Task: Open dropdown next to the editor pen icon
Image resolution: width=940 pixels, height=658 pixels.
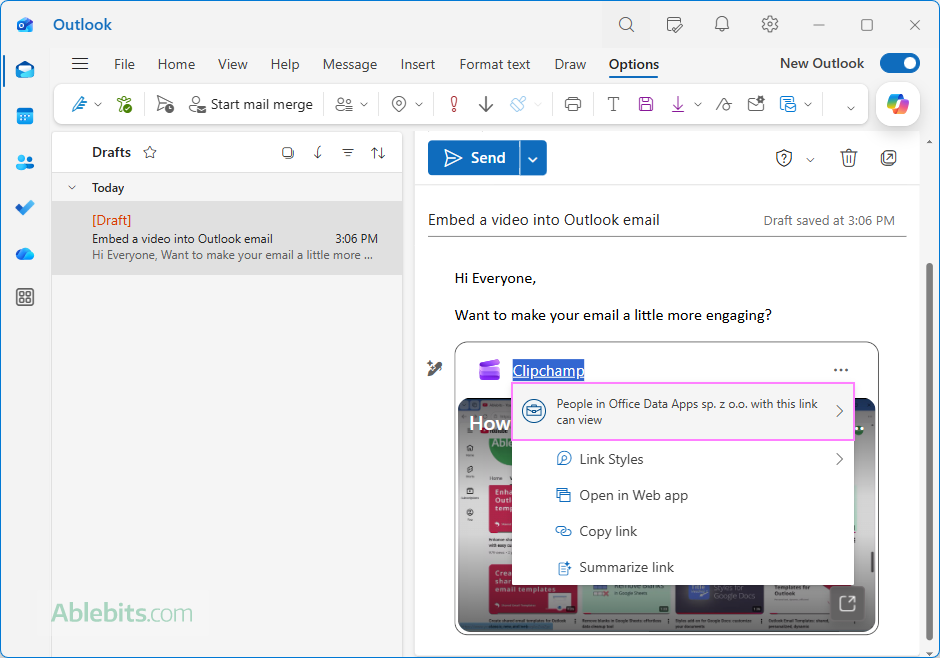Action: pos(98,105)
